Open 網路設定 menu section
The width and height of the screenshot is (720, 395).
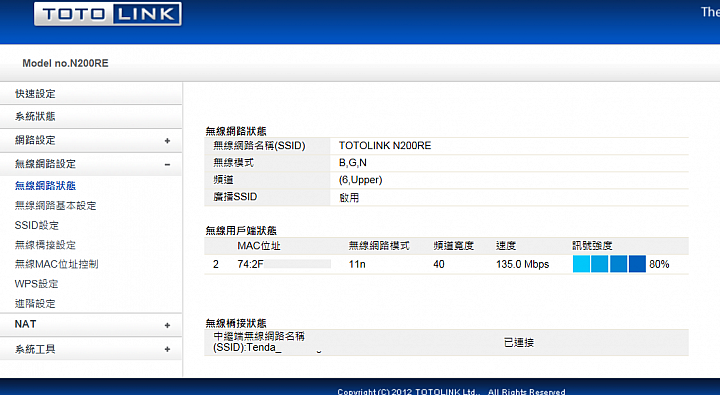35,140
